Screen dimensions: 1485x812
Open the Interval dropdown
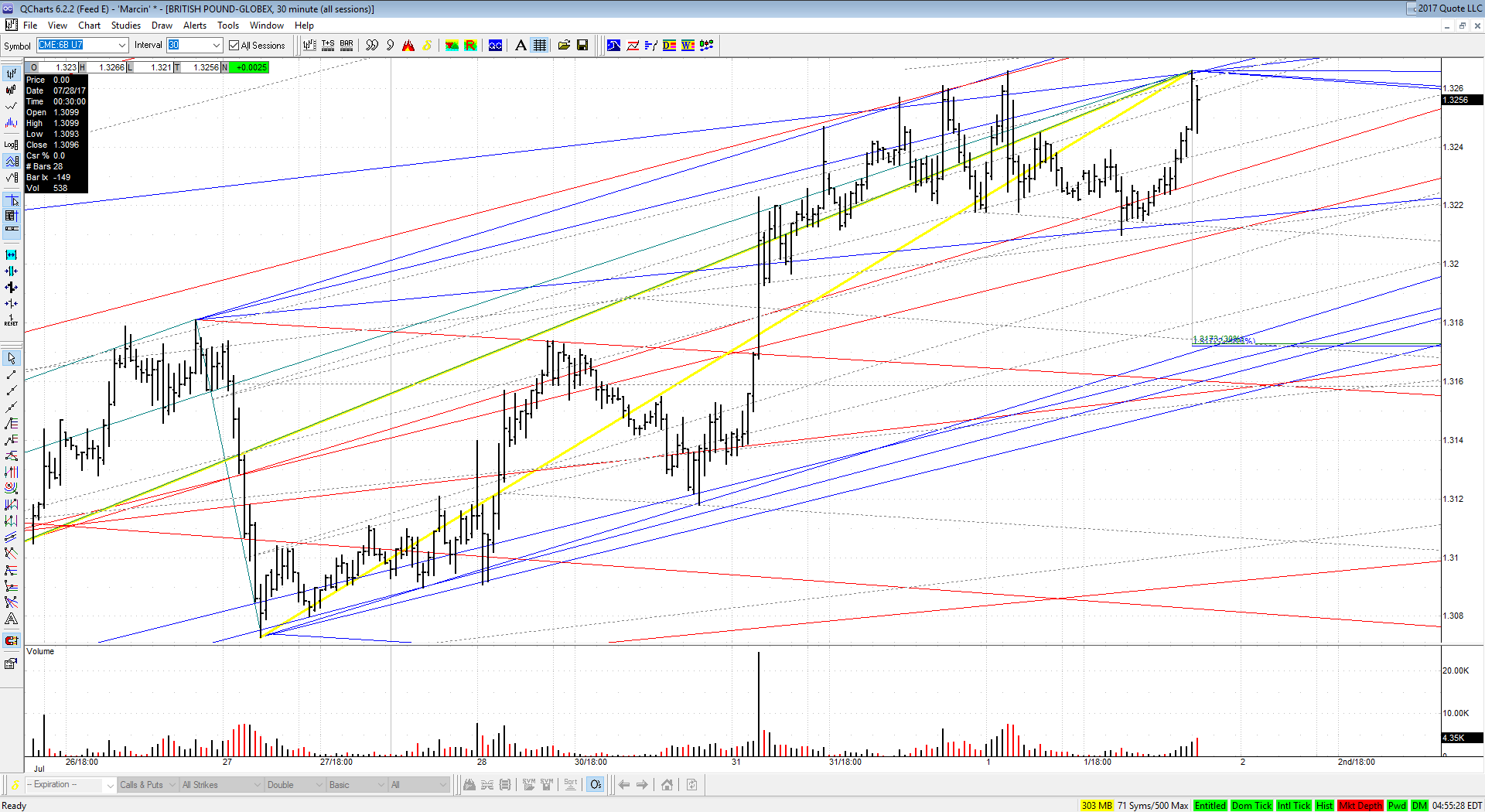pyautogui.click(x=217, y=45)
